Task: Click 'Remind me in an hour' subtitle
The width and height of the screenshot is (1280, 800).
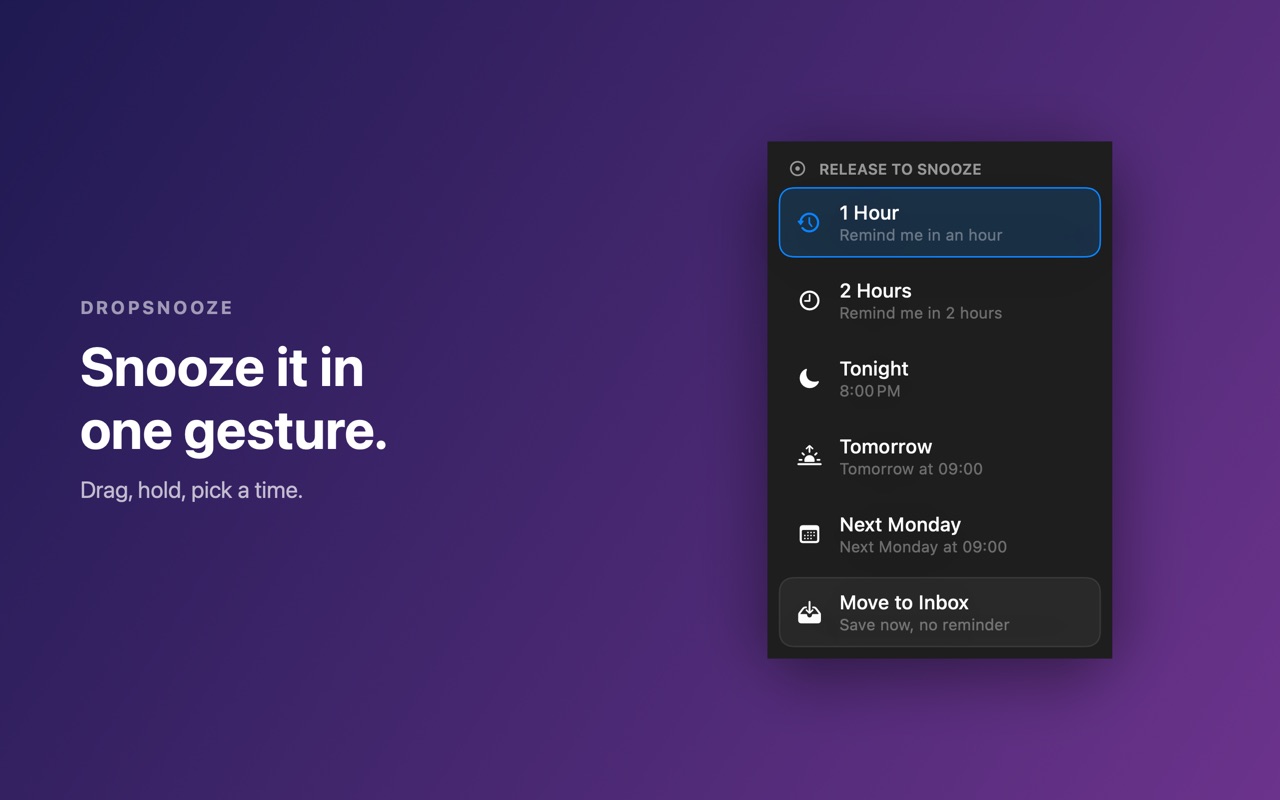Action: [921, 235]
